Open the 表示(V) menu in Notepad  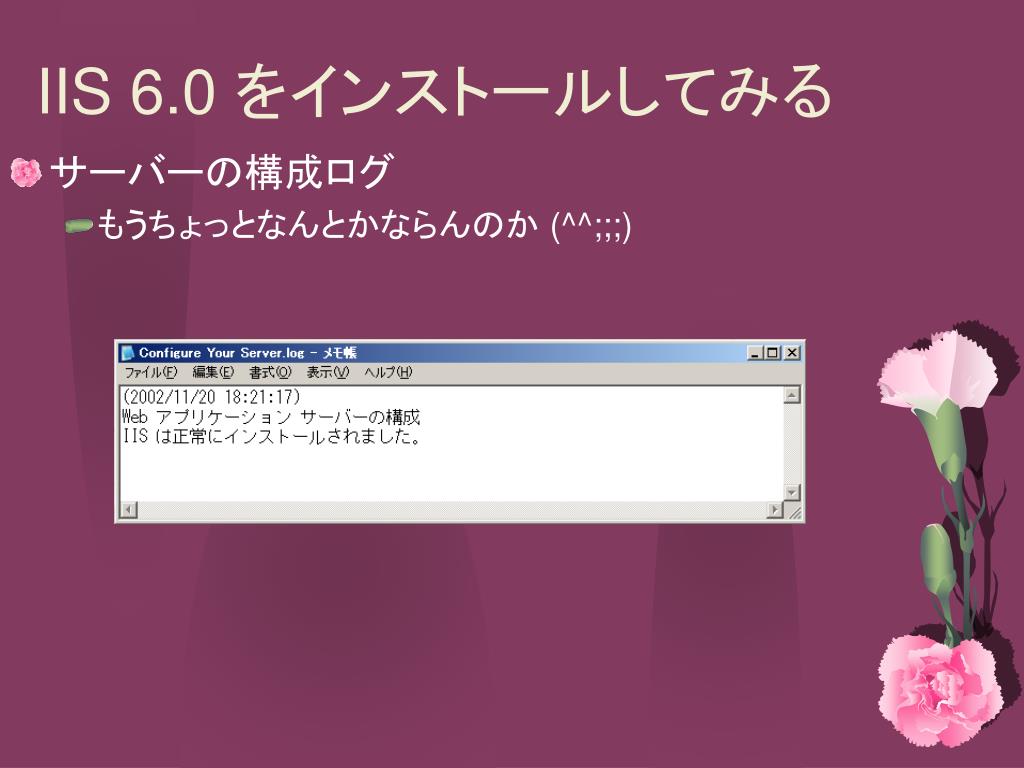click(x=328, y=372)
